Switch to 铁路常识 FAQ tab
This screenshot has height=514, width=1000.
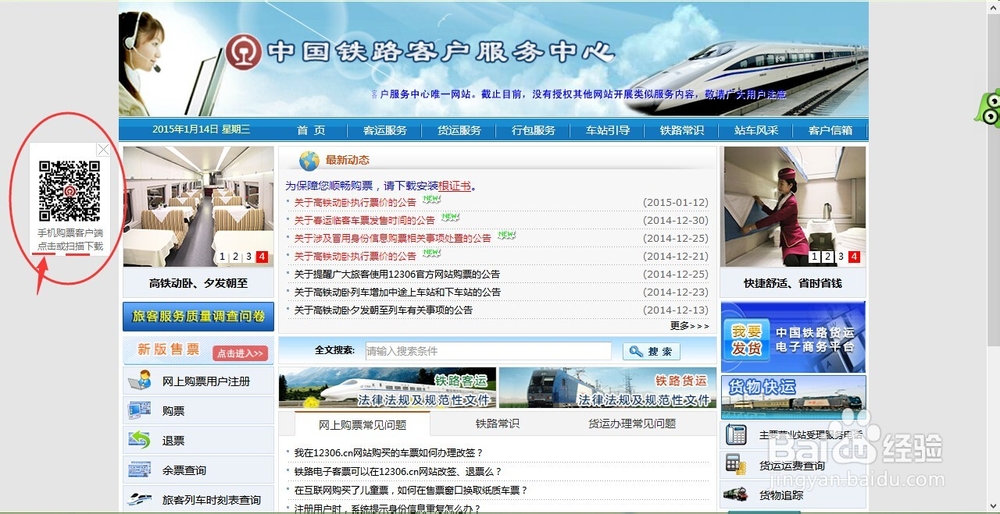pyautogui.click(x=497, y=423)
